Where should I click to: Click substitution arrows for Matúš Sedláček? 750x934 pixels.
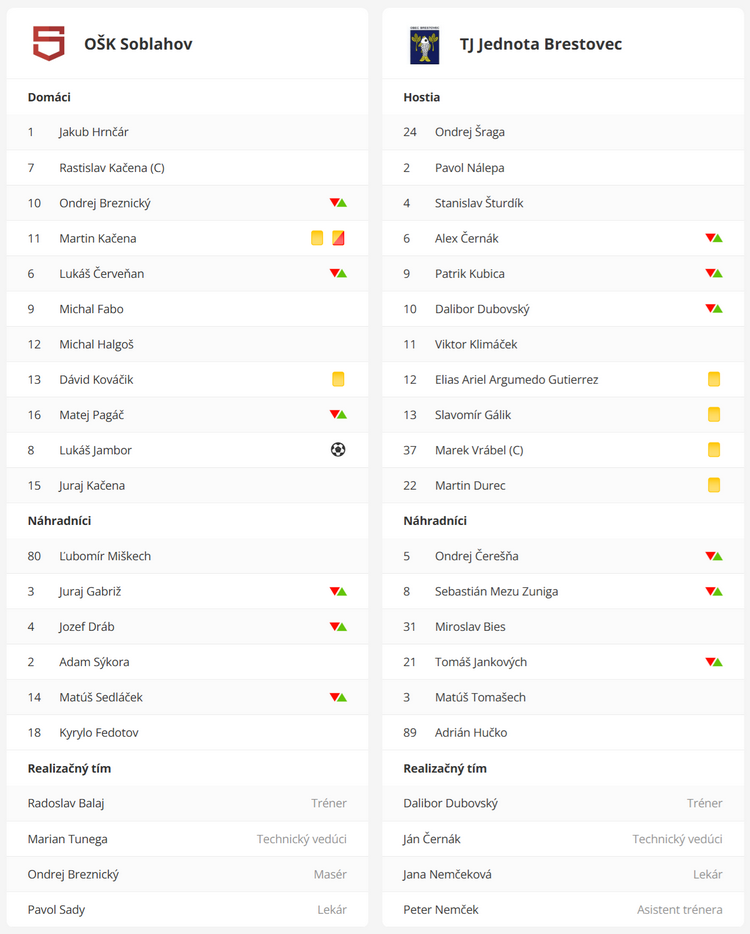pos(338,697)
